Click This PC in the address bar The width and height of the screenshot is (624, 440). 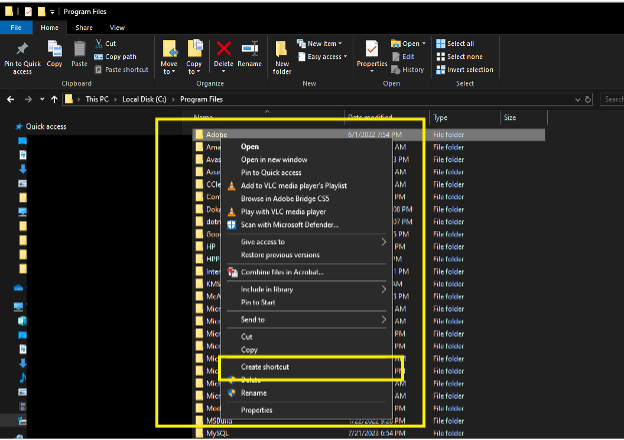[97, 99]
